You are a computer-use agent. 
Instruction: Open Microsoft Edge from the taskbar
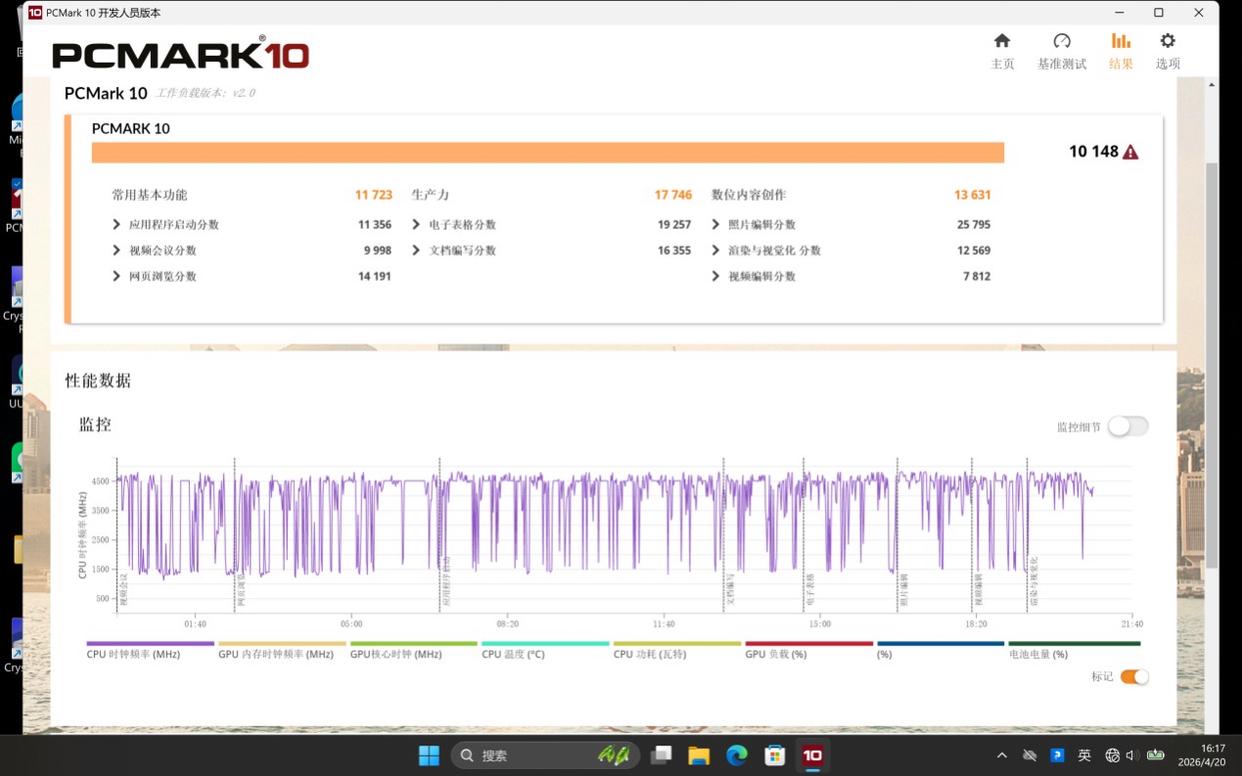[x=737, y=755]
